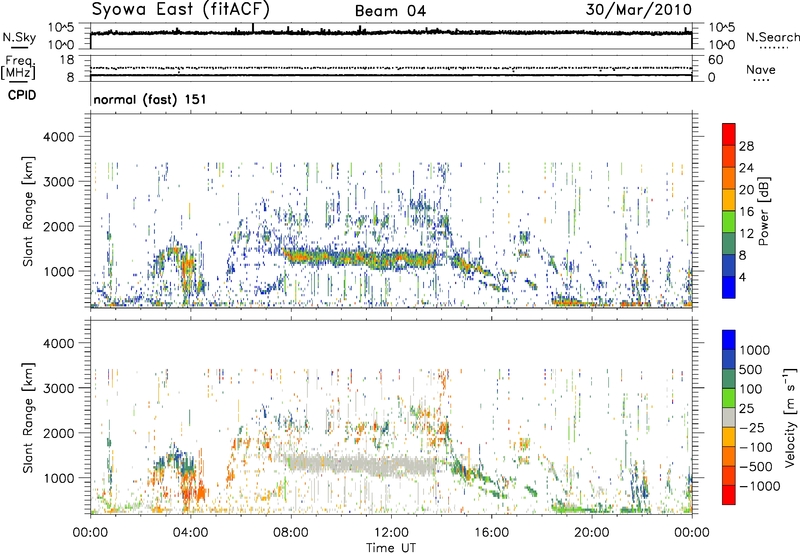Click the '3000' tick in the power panel
The image size is (800, 554).
point(58,182)
